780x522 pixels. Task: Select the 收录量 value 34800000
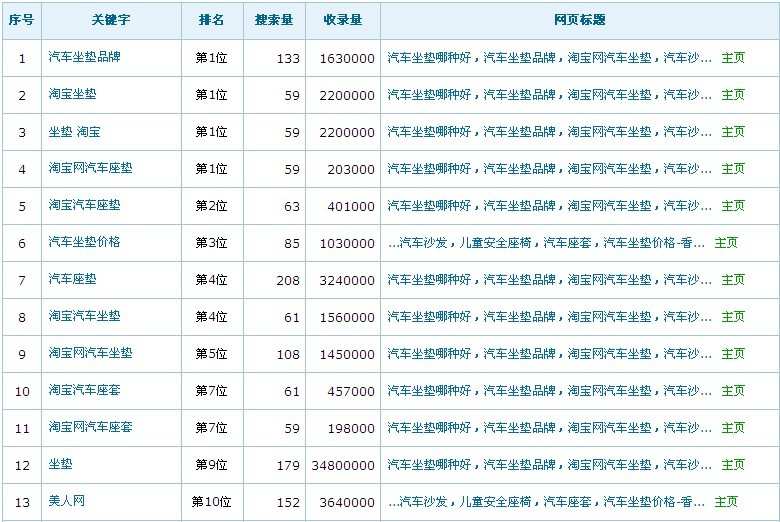click(x=343, y=466)
